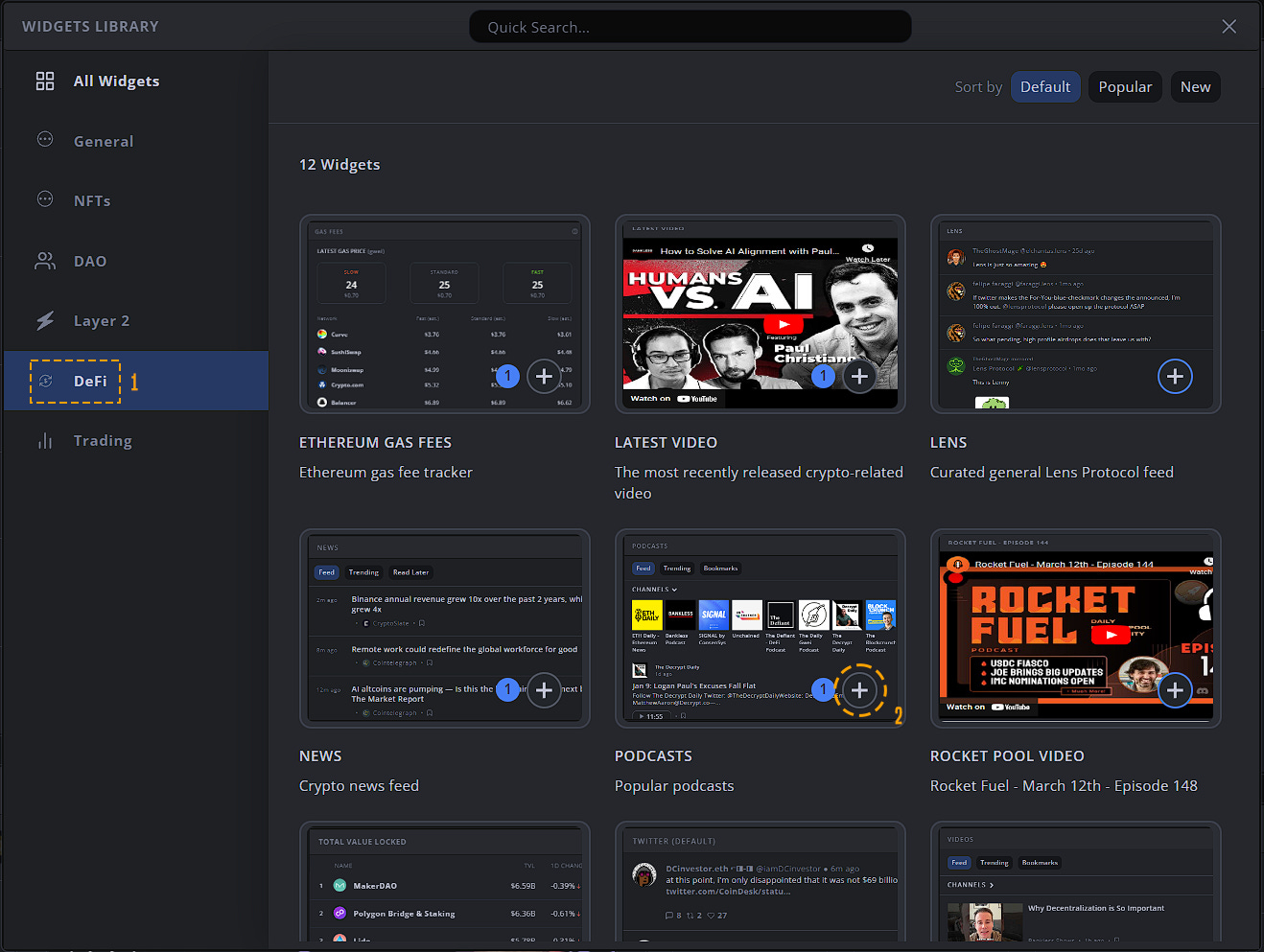The height and width of the screenshot is (952, 1264).
Task: Click News widget count badge
Action: [508, 690]
